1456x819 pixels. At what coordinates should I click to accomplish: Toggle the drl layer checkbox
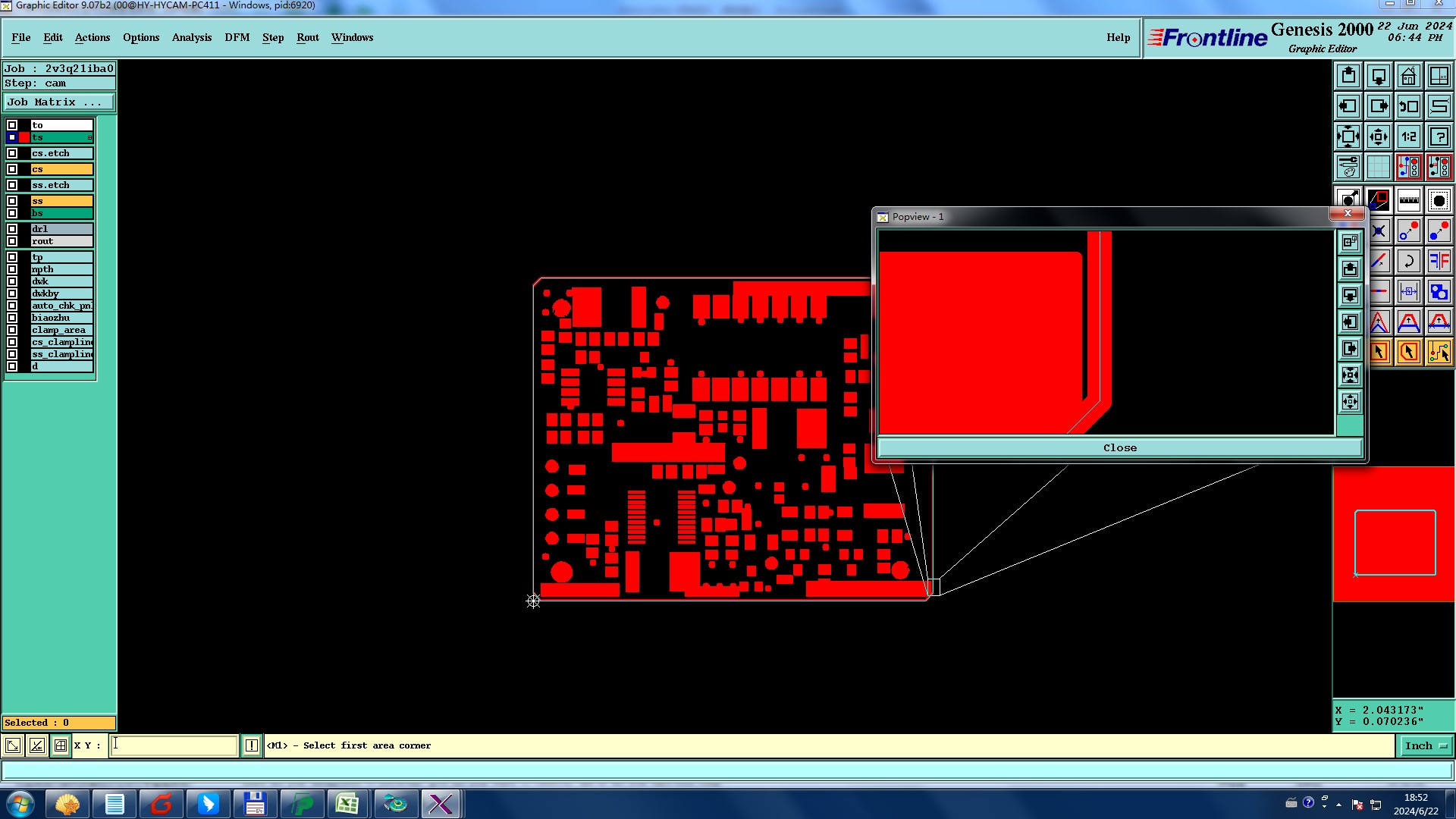[12, 229]
